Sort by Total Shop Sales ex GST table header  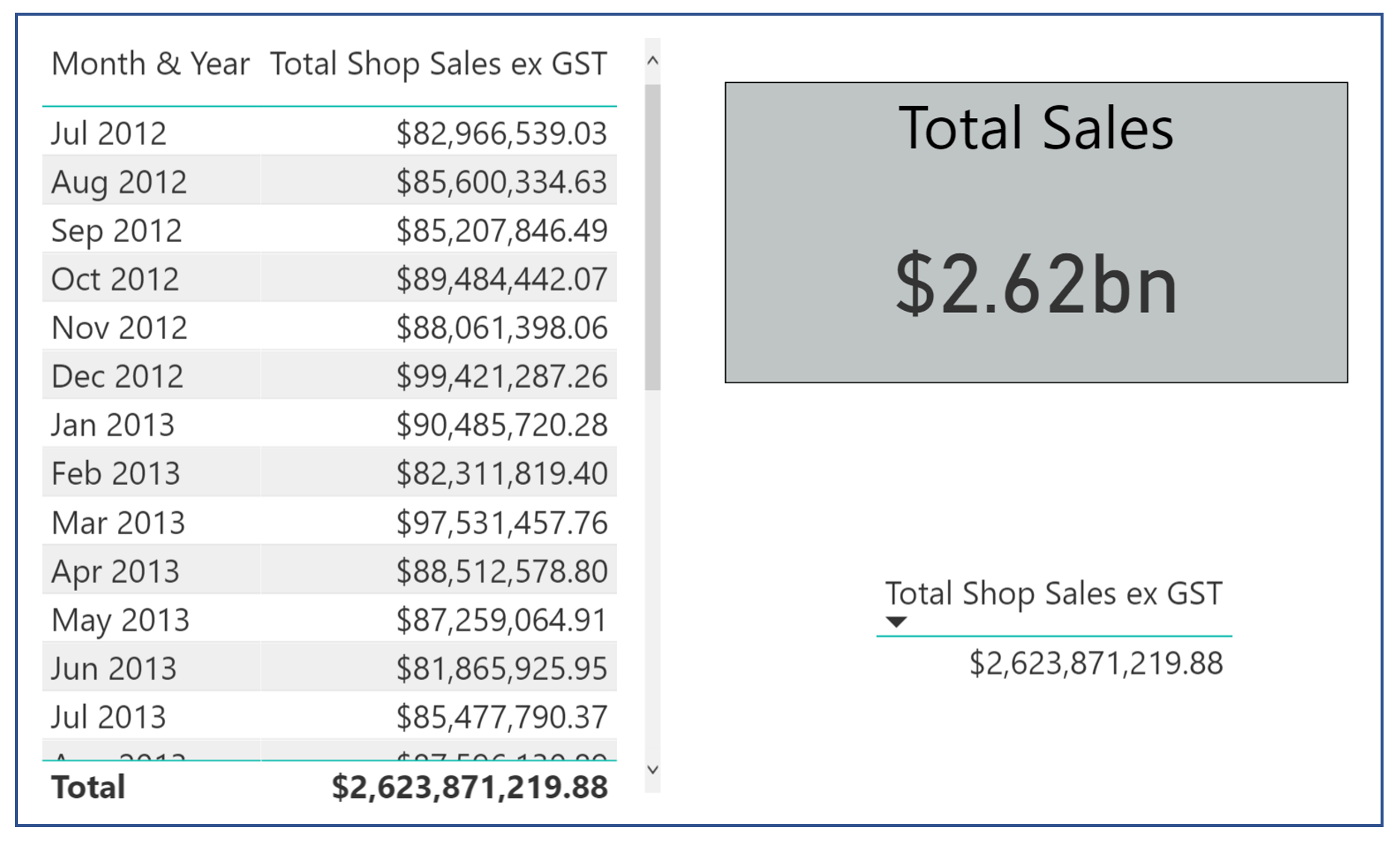(x=439, y=64)
